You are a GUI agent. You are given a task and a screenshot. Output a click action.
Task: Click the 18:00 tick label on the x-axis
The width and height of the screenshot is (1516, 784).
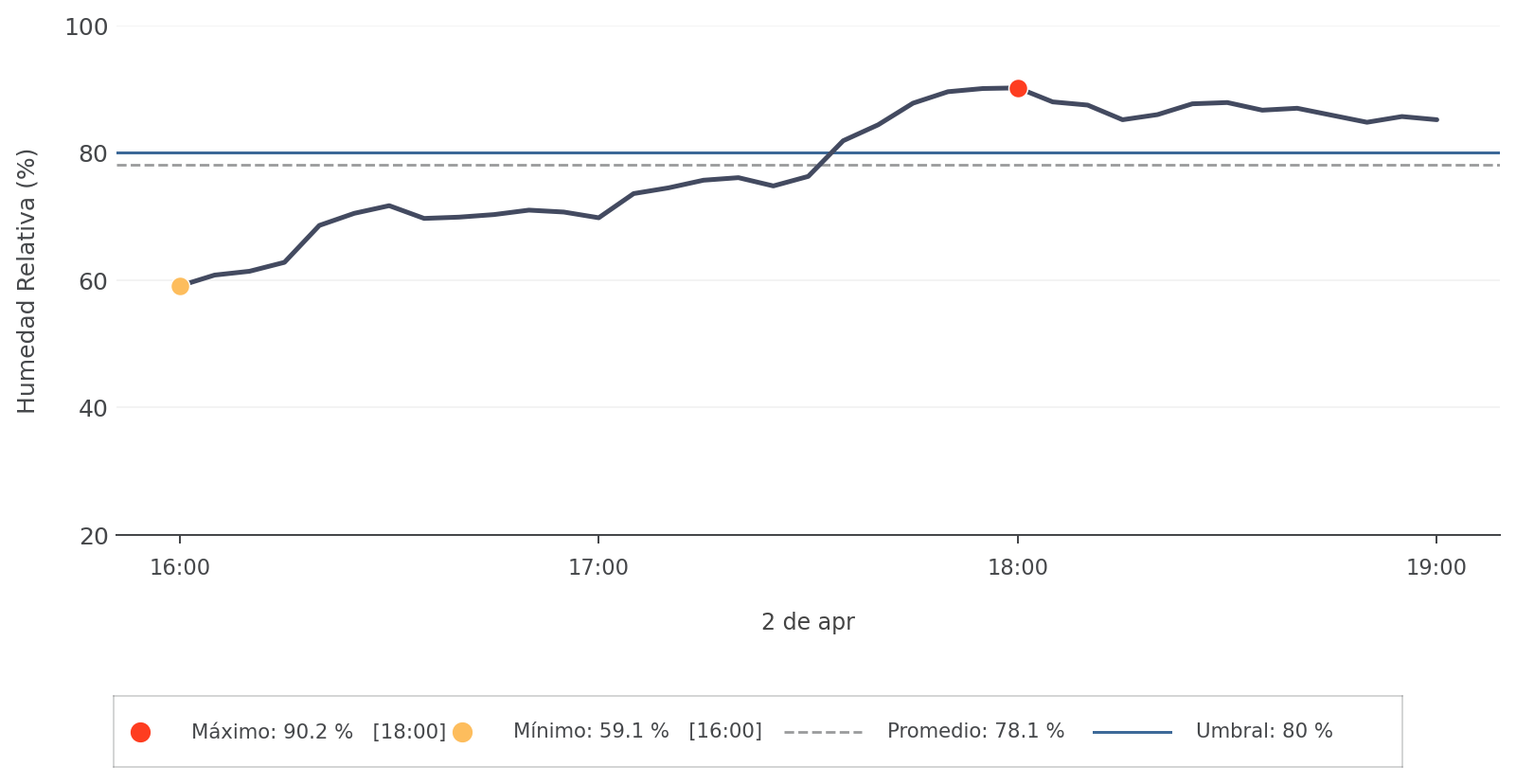click(x=1018, y=568)
